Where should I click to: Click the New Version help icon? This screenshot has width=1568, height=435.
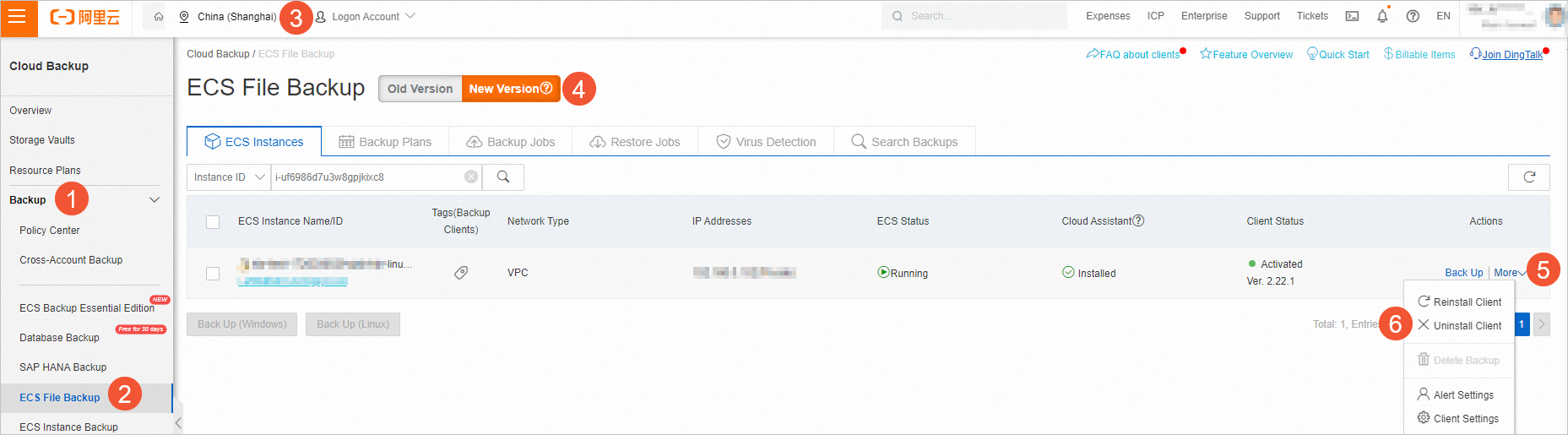[x=546, y=88]
